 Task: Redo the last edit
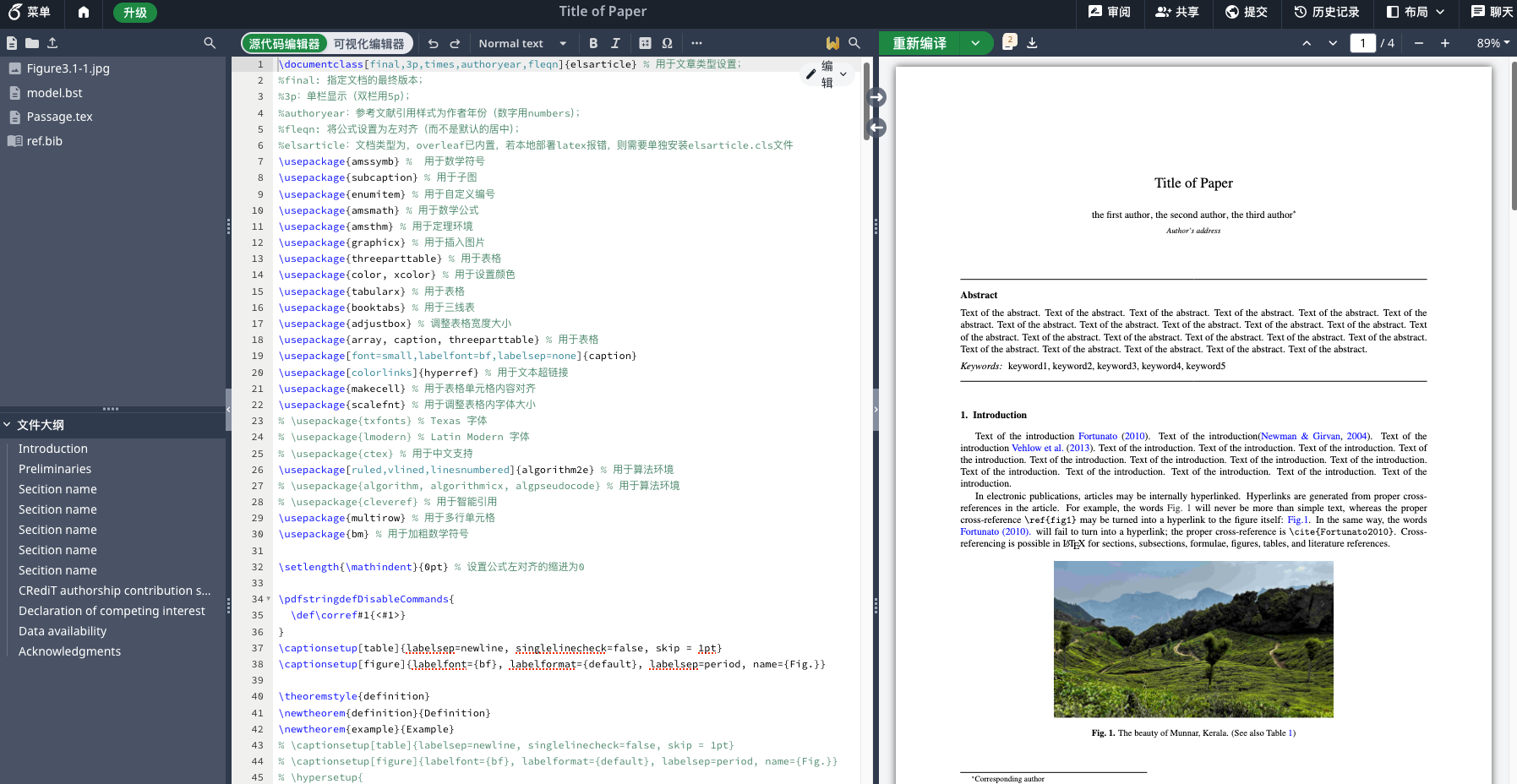(x=455, y=43)
